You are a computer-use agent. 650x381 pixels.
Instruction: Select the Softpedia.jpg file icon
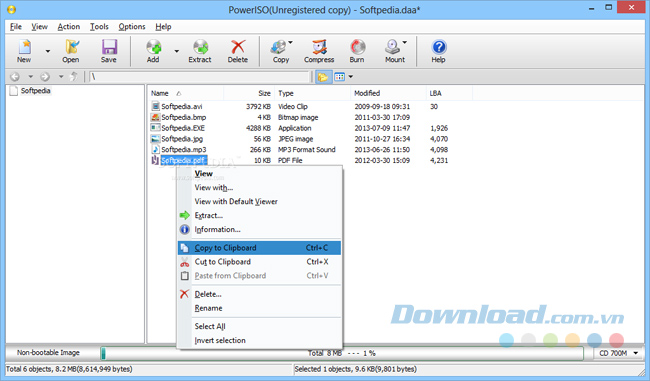[155, 138]
